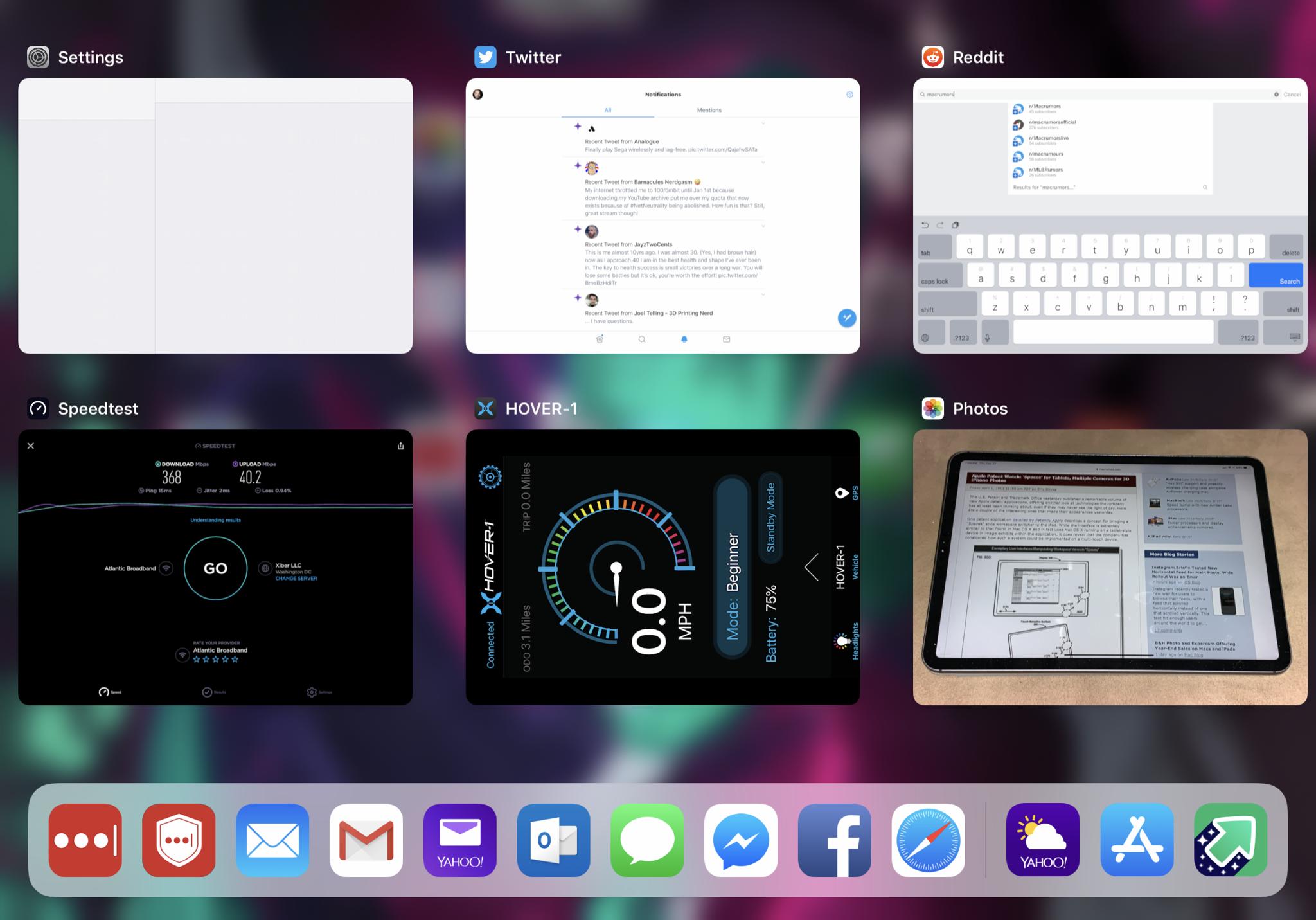Image resolution: width=1316 pixels, height=920 pixels.
Task: Select the All tab in Twitter notifications
Action: pos(607,110)
